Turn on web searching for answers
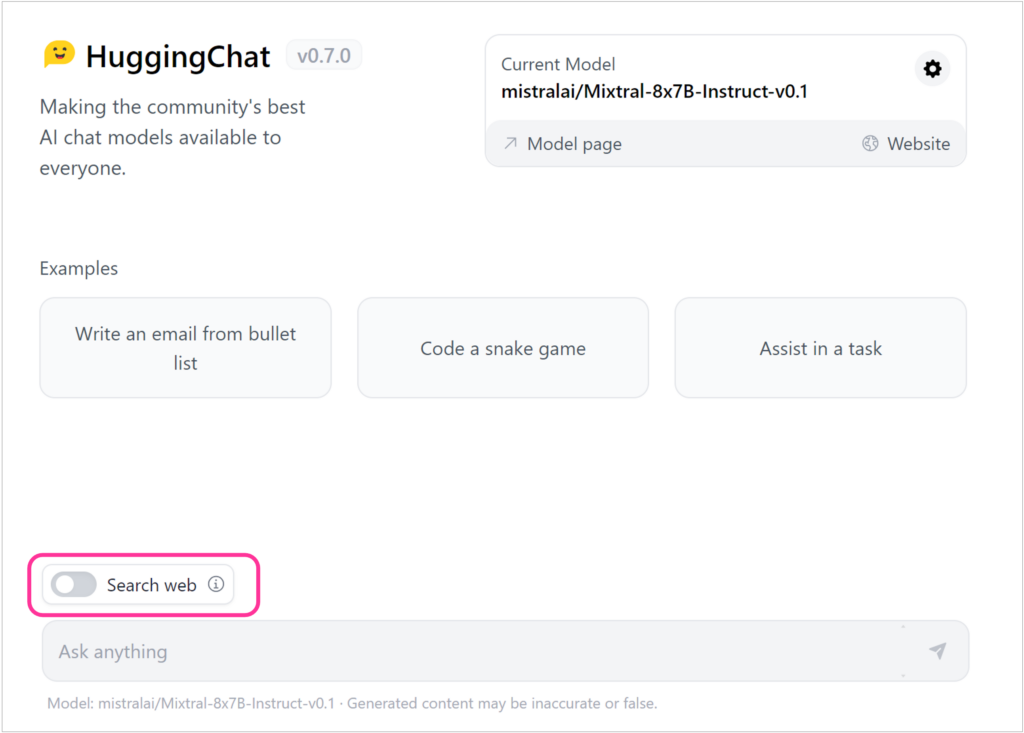The height and width of the screenshot is (733, 1024). click(72, 585)
